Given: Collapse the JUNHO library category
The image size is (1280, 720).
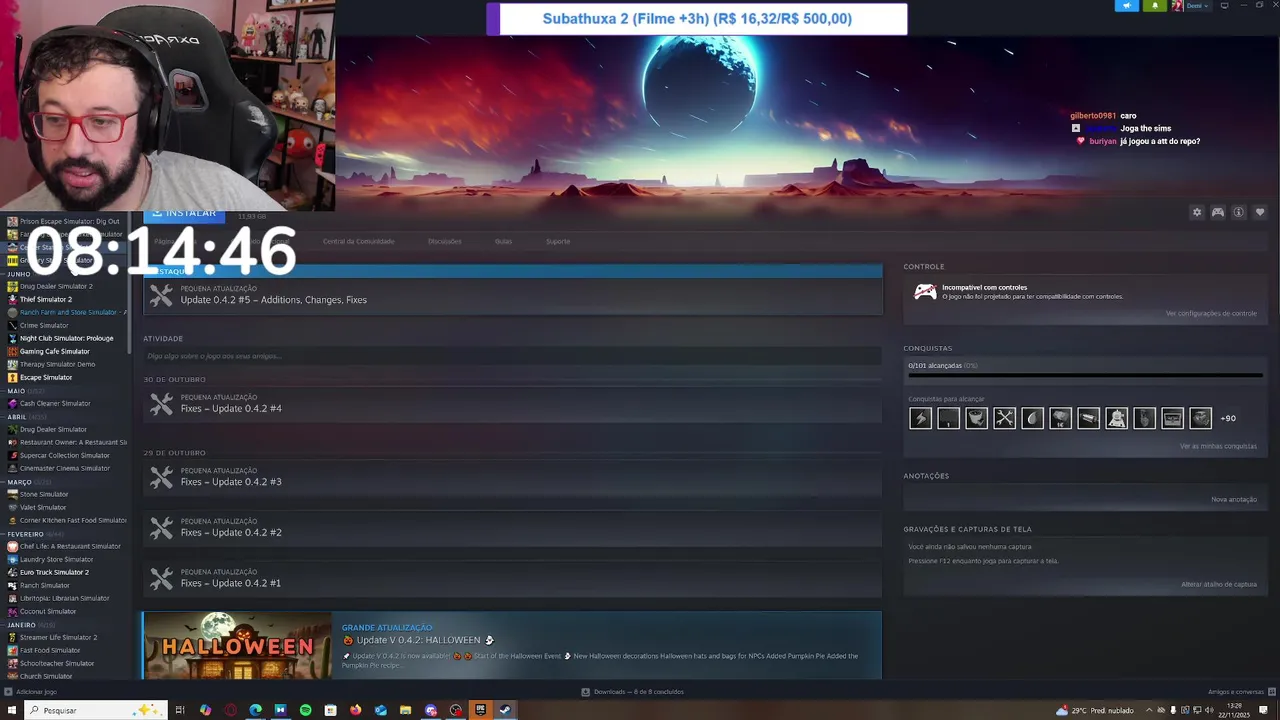Looking at the screenshot, I should coord(19,274).
